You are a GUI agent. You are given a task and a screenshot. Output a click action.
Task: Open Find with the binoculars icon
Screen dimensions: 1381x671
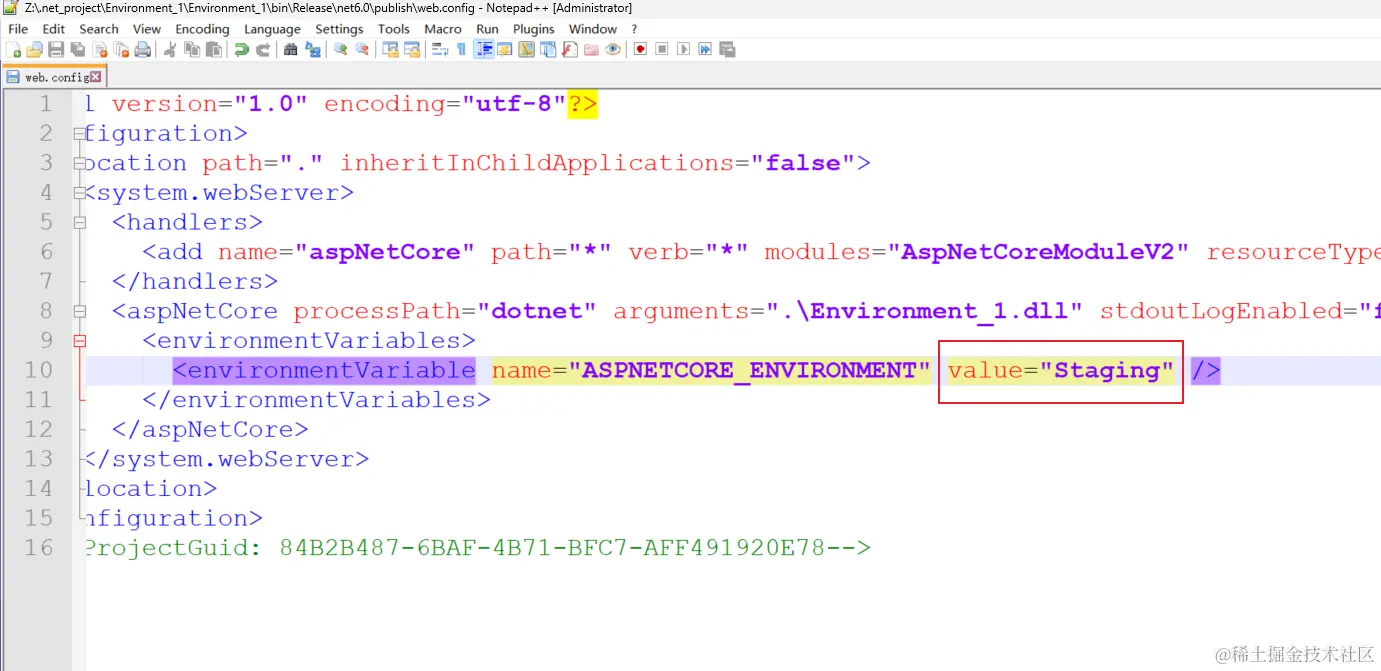tap(290, 49)
